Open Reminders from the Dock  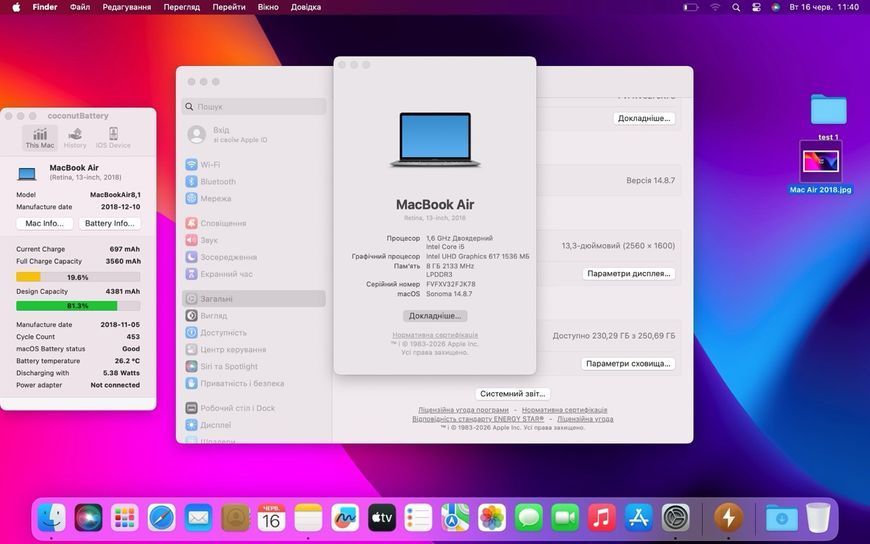click(x=418, y=518)
